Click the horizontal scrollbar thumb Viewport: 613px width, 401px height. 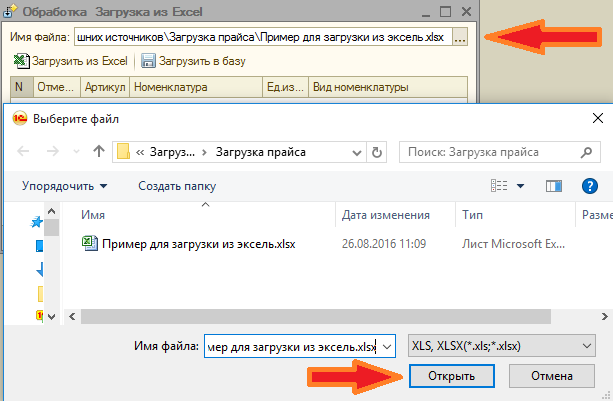coord(316,316)
